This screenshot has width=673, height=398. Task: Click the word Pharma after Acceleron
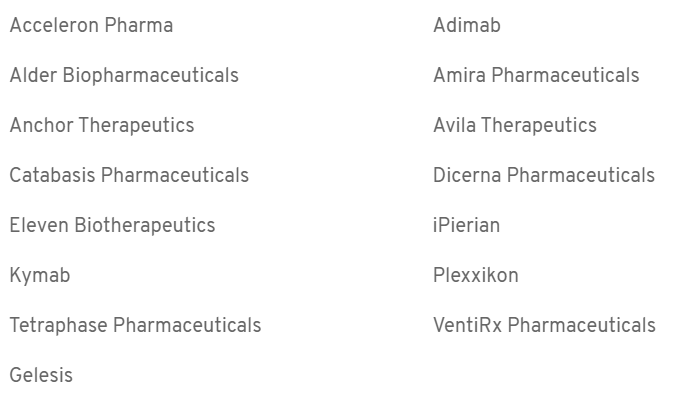139,25
